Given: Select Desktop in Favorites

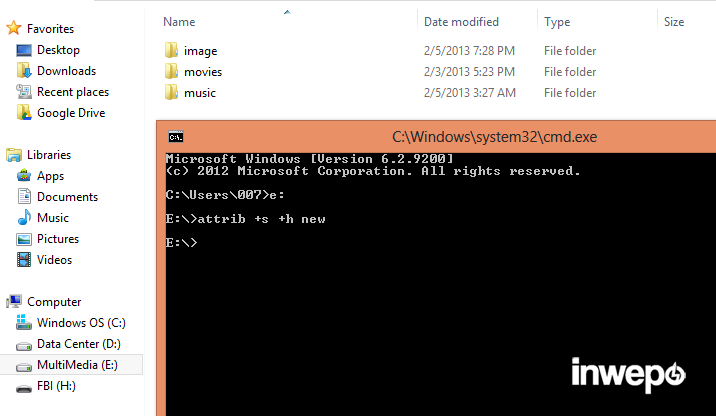Looking at the screenshot, I should tap(58, 50).
